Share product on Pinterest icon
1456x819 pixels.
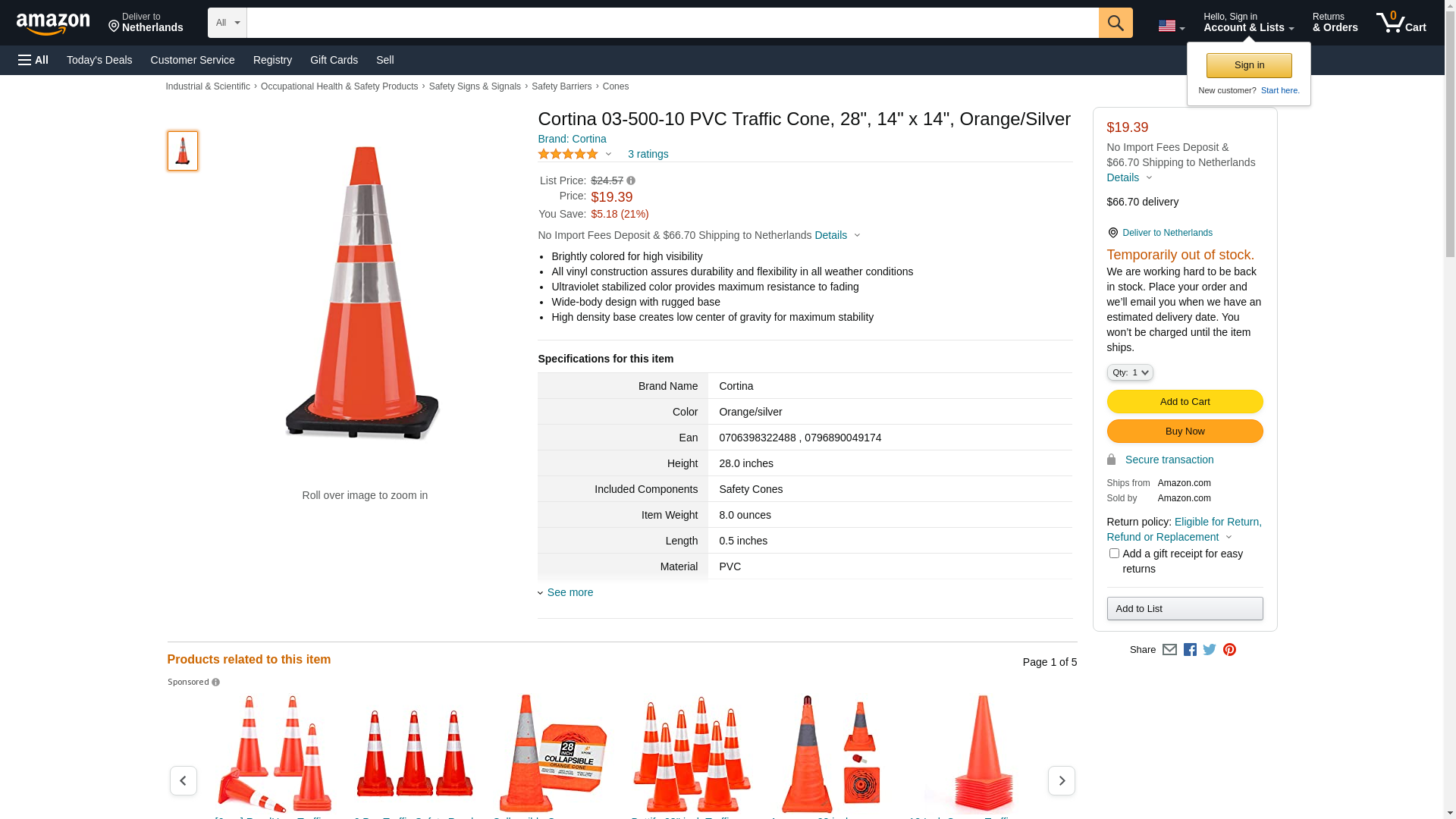(1229, 650)
